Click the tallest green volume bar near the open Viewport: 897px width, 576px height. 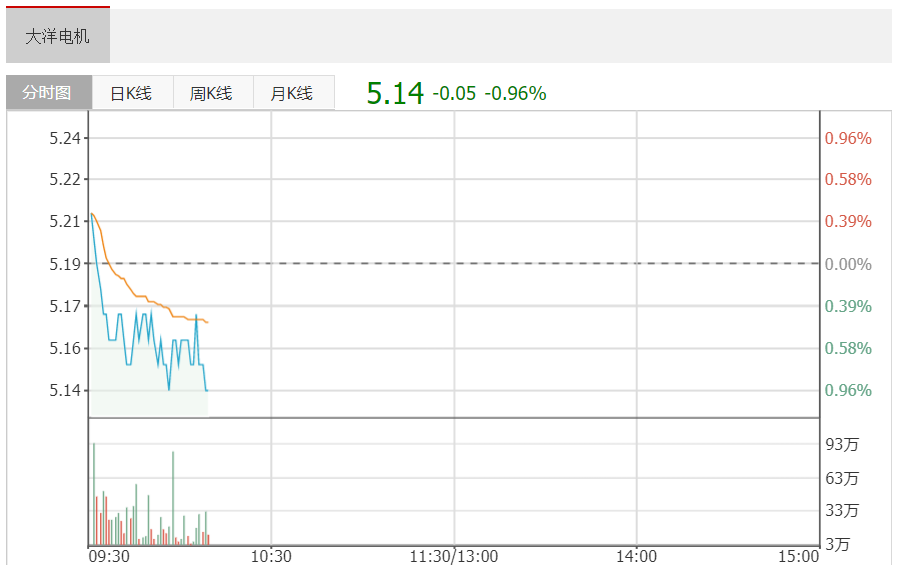[x=94, y=494]
